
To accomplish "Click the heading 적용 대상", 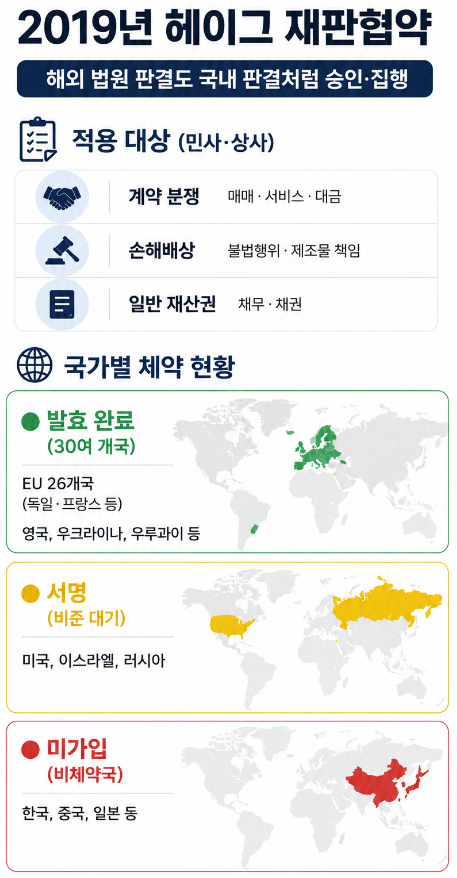I will click(x=119, y=140).
